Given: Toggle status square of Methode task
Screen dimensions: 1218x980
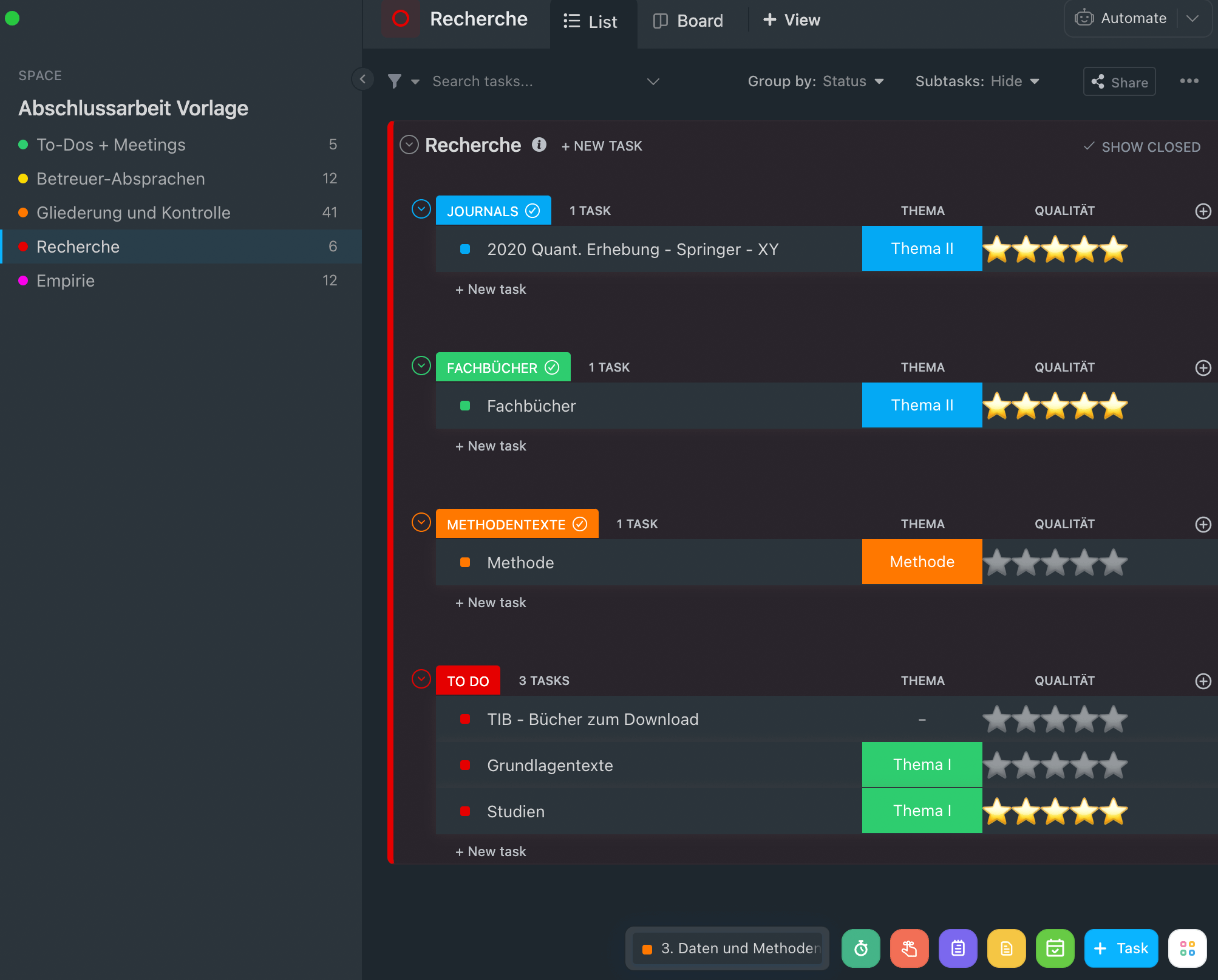Looking at the screenshot, I should point(465,562).
